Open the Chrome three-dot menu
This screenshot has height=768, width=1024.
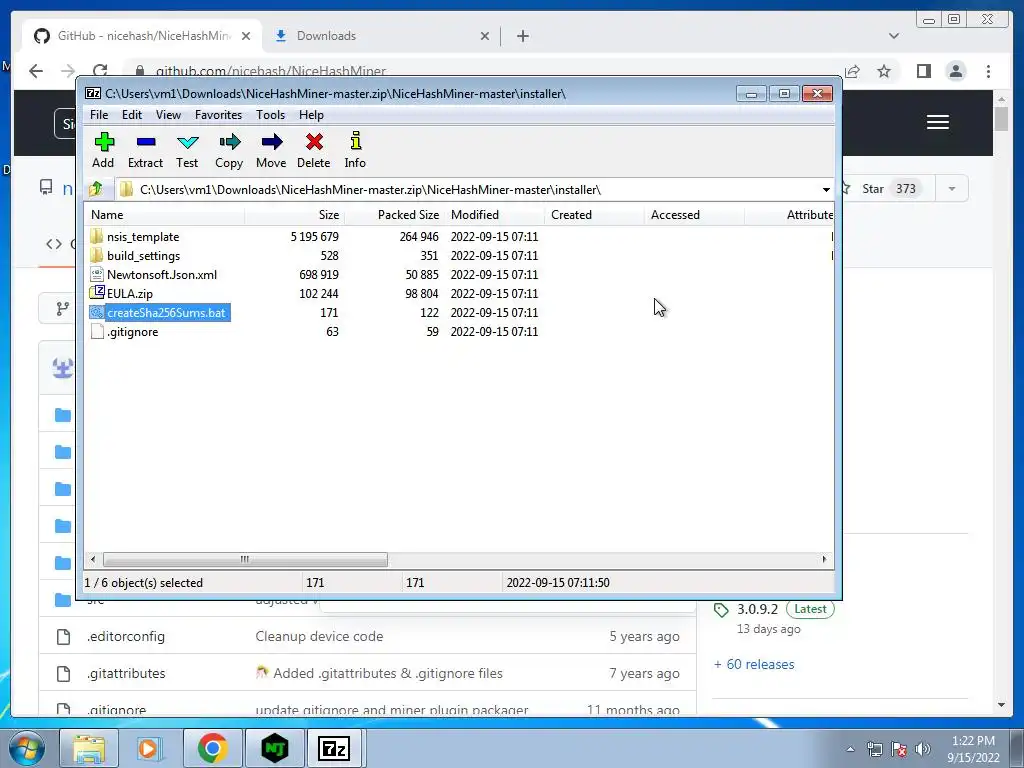click(989, 71)
